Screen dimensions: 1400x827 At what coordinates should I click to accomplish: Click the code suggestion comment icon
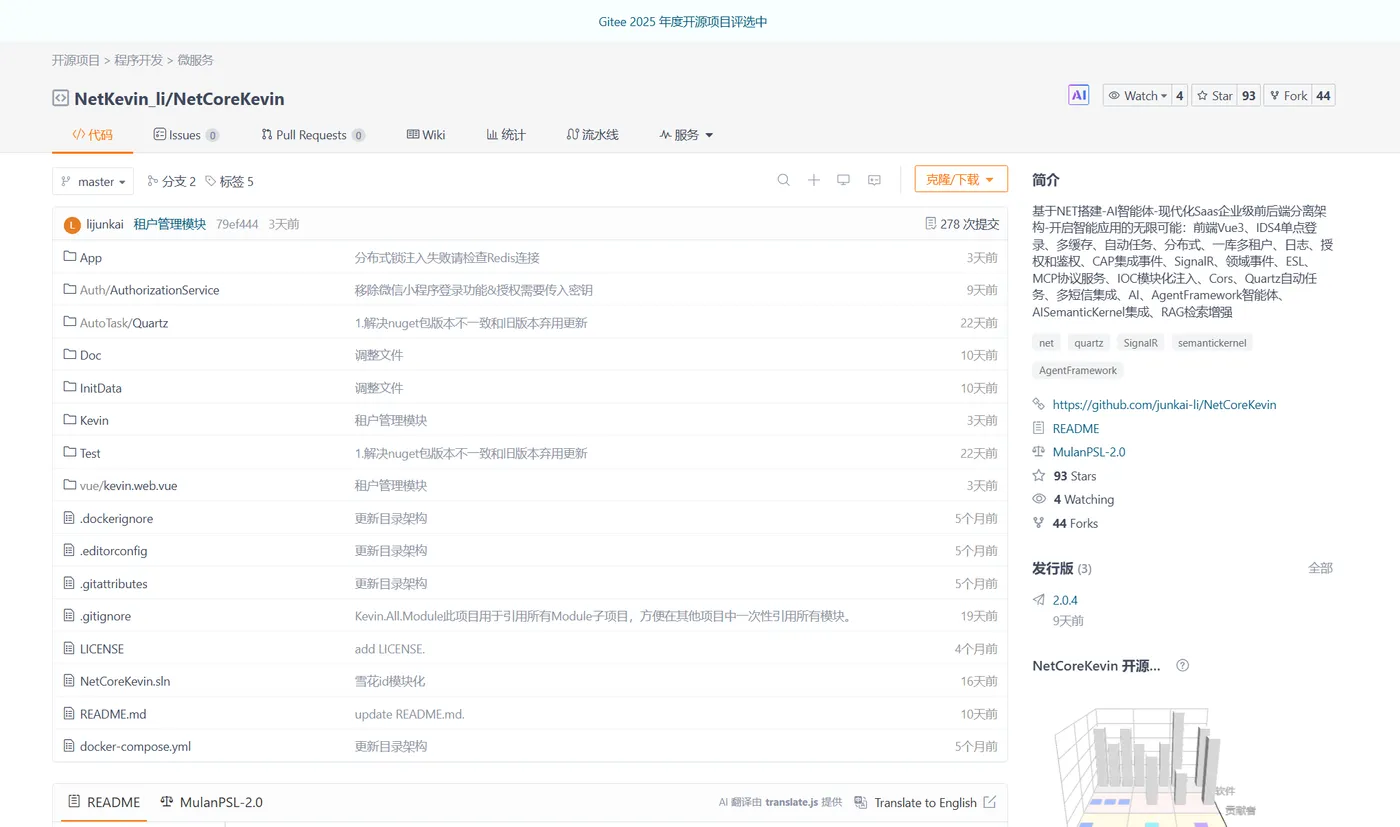pos(874,179)
